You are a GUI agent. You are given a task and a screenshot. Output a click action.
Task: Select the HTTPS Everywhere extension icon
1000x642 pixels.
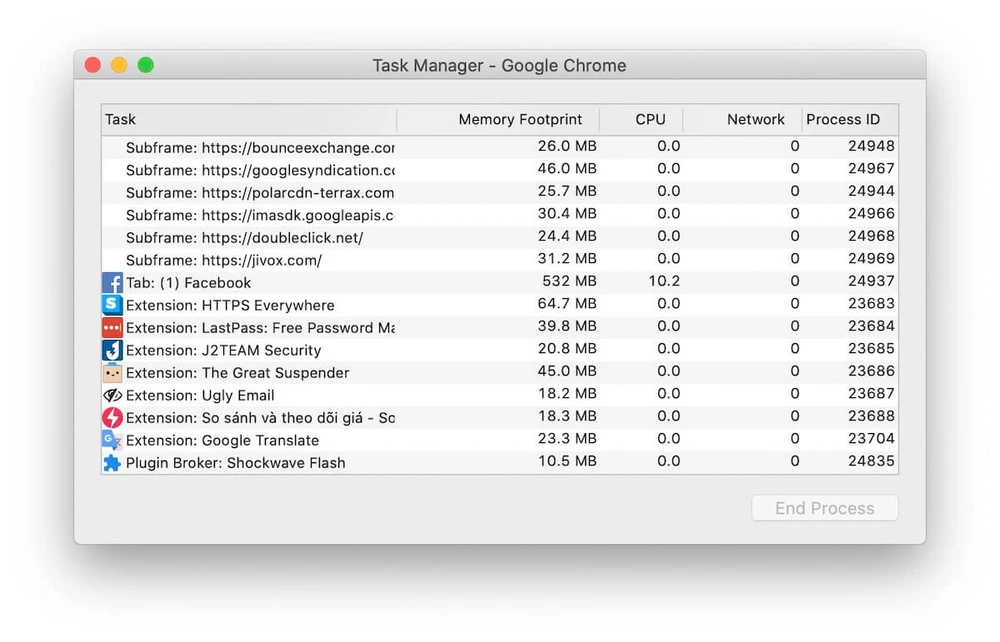(x=112, y=305)
